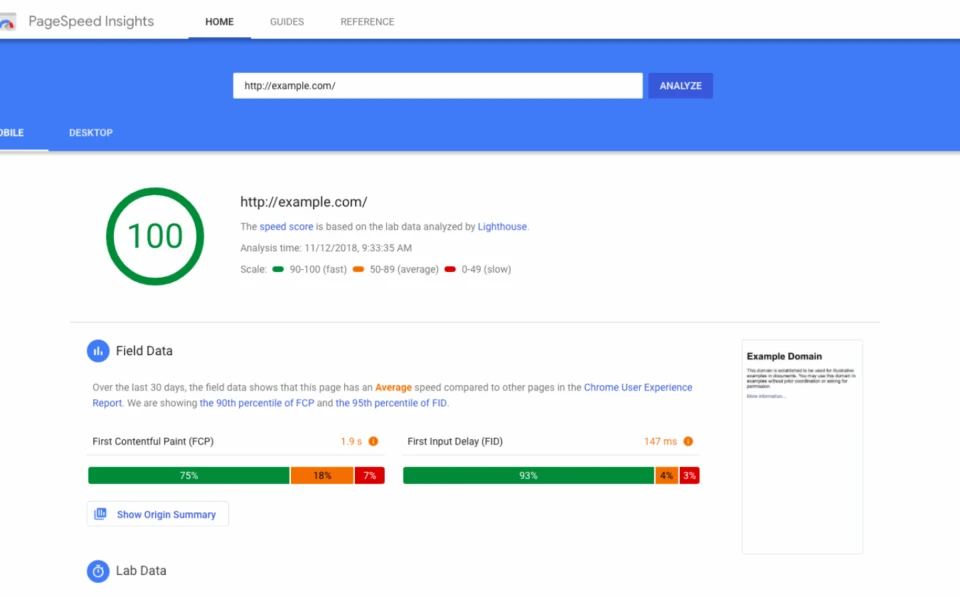Click the green 90-100 (fast) scale marker
The height and width of the screenshot is (597, 960).
pos(278,269)
